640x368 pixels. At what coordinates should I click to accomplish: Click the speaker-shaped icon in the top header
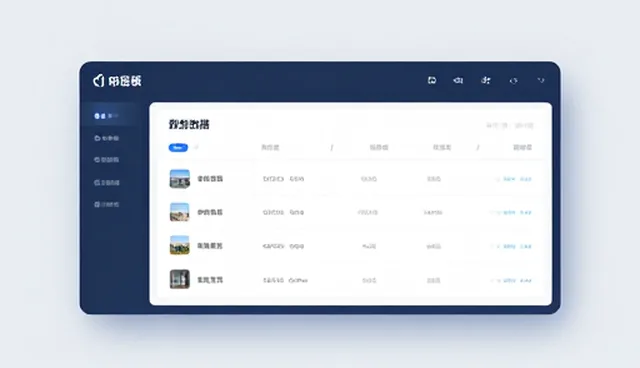(x=458, y=80)
